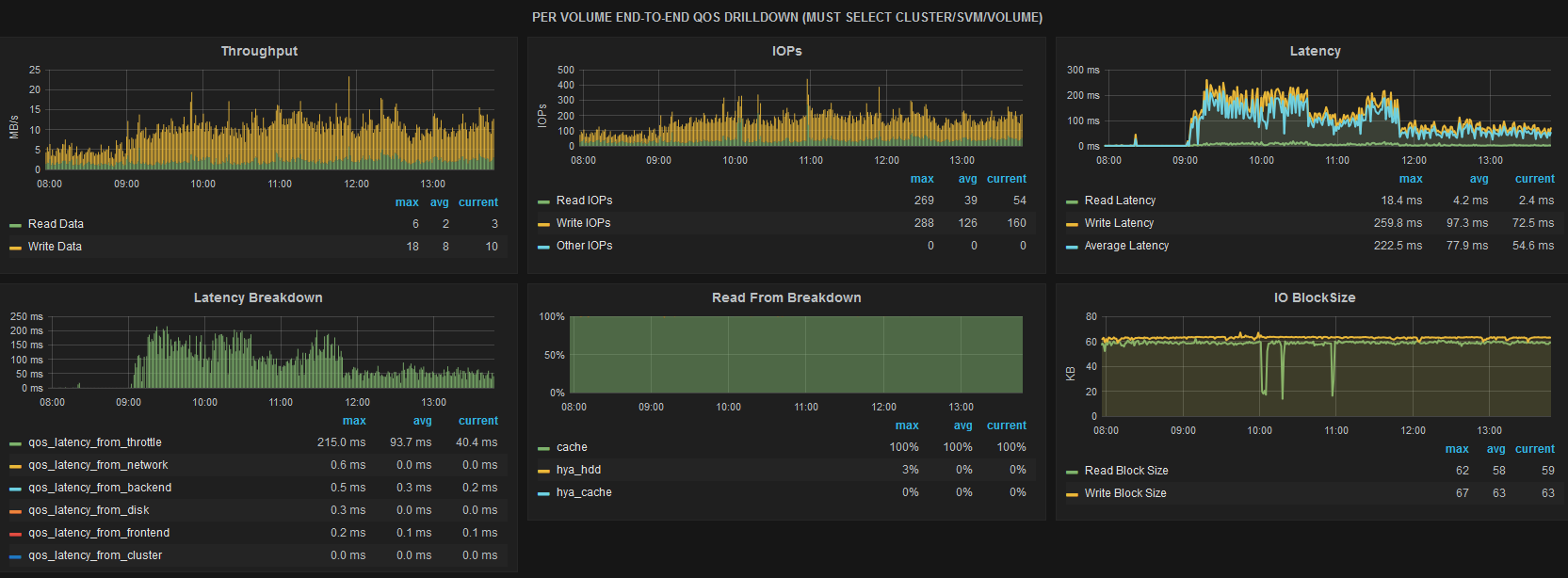Toggle the Average Latency series label

[x=1126, y=246]
